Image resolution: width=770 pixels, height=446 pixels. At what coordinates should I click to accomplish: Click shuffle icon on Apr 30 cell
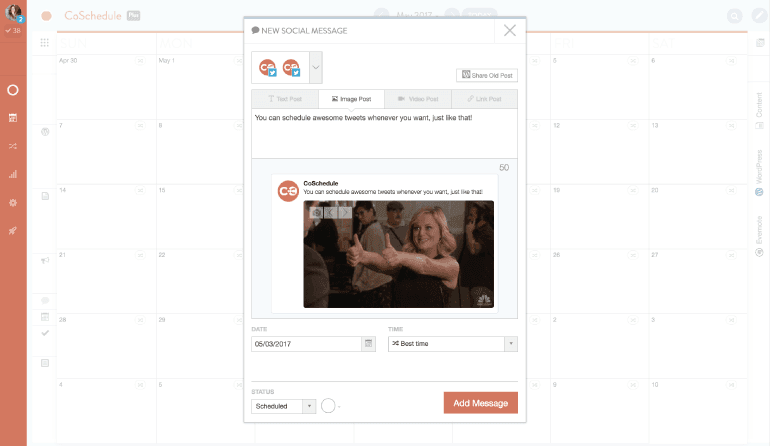tap(140, 60)
